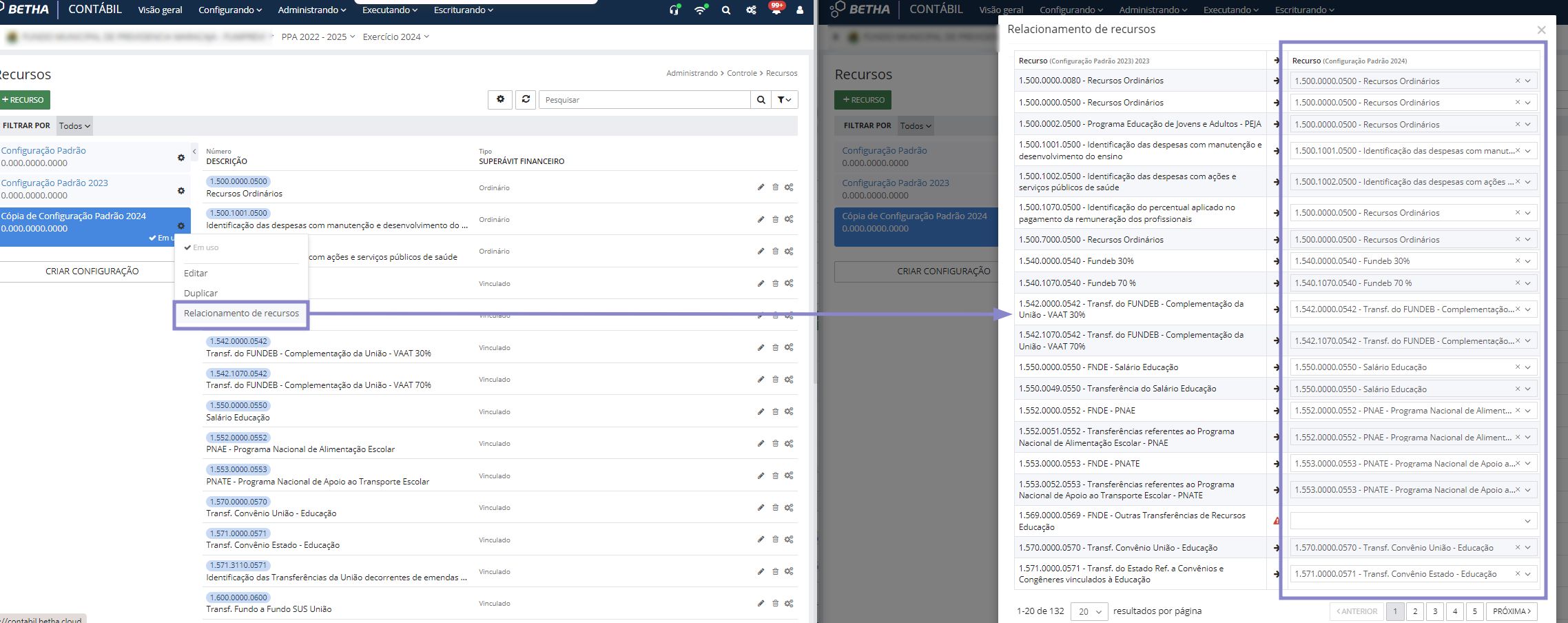Click the magnifier search button beside Pesquisar
This screenshot has height=623, width=1568.
click(761, 100)
